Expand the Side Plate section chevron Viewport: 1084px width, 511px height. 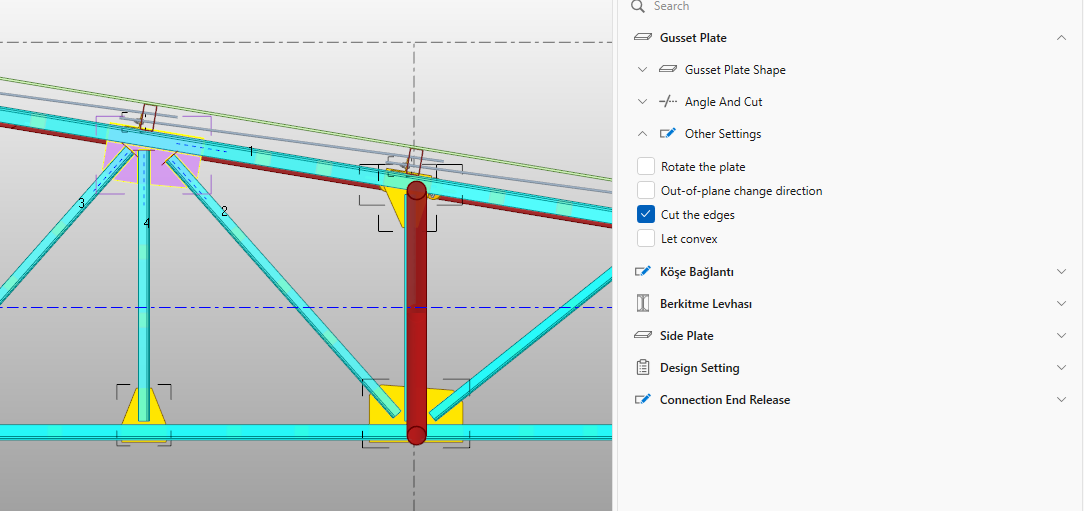click(x=1061, y=336)
